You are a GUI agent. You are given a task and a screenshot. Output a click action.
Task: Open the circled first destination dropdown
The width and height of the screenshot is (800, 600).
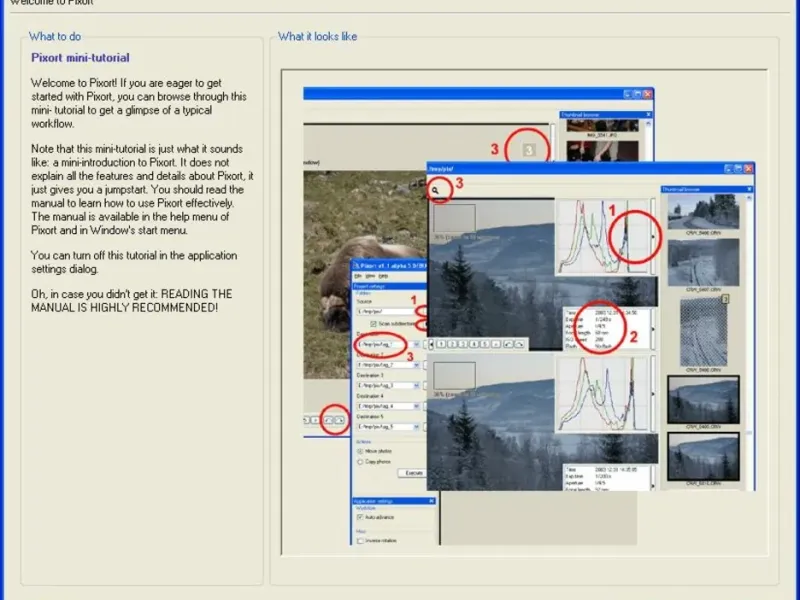pos(416,344)
